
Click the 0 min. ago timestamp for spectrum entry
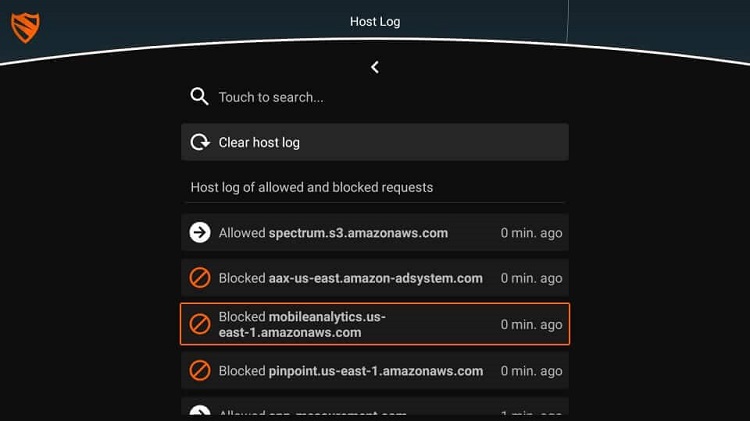[x=531, y=233]
